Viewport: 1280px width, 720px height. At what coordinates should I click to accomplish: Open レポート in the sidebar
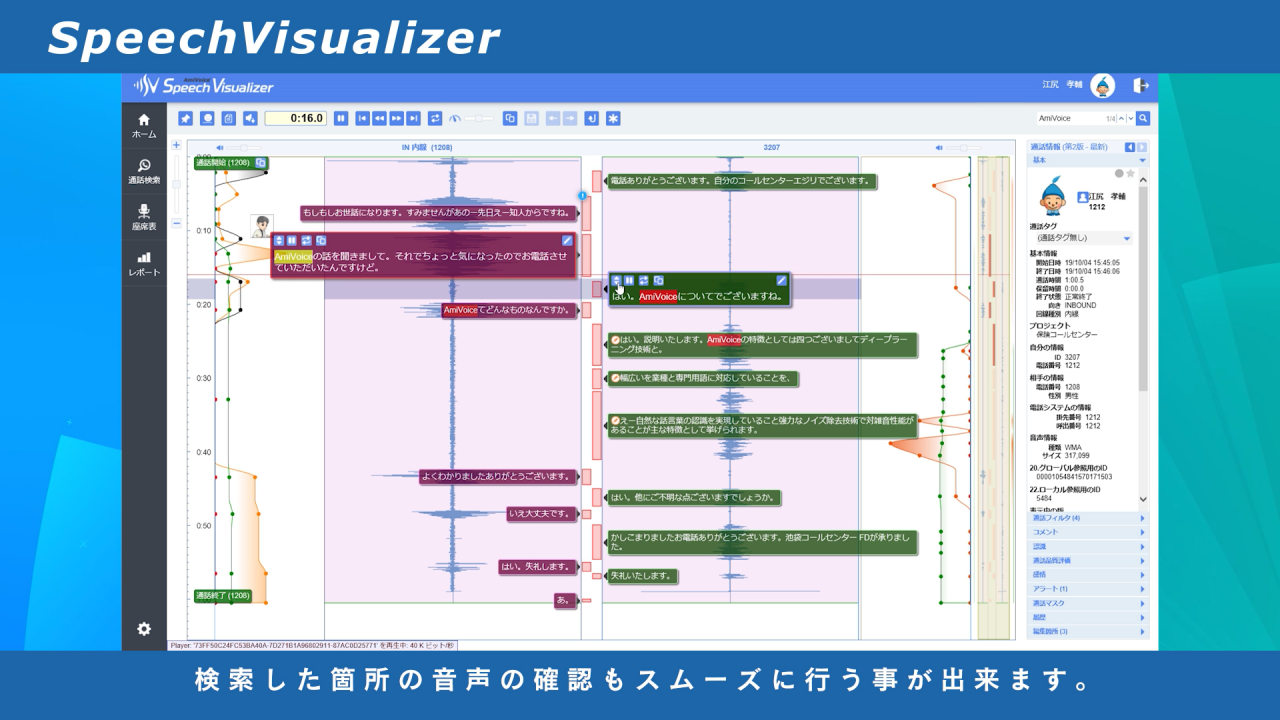point(144,264)
